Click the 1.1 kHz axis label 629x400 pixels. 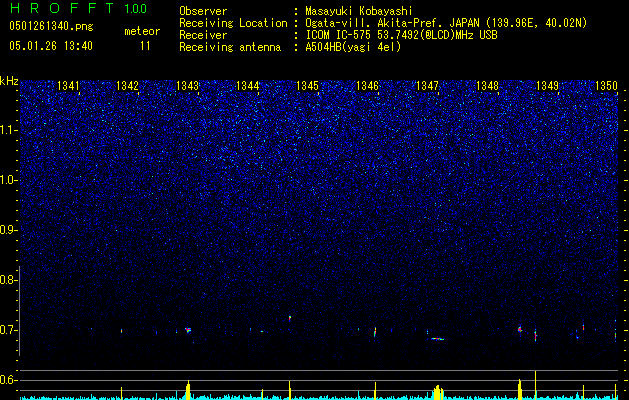(8, 130)
